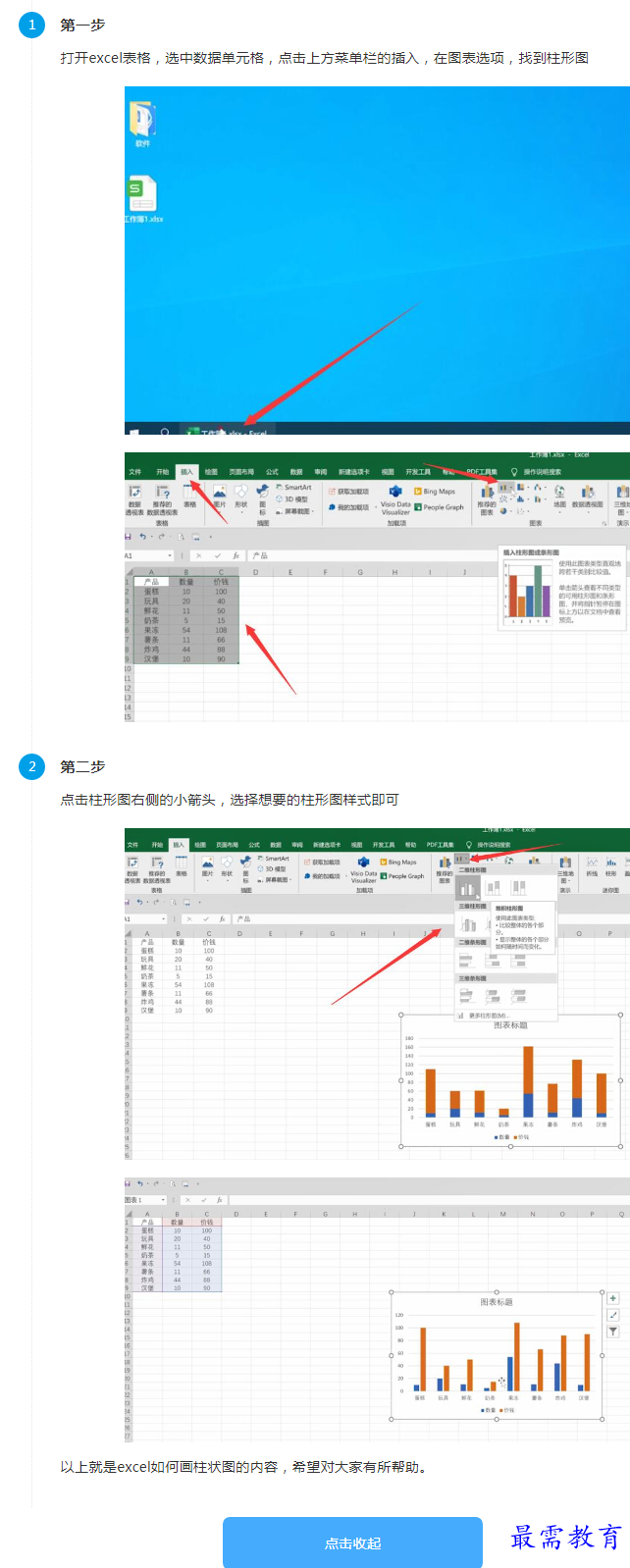
Task: Click 推荐的数据透视表 icon in step-one Excel ribbon
Action: (162, 497)
